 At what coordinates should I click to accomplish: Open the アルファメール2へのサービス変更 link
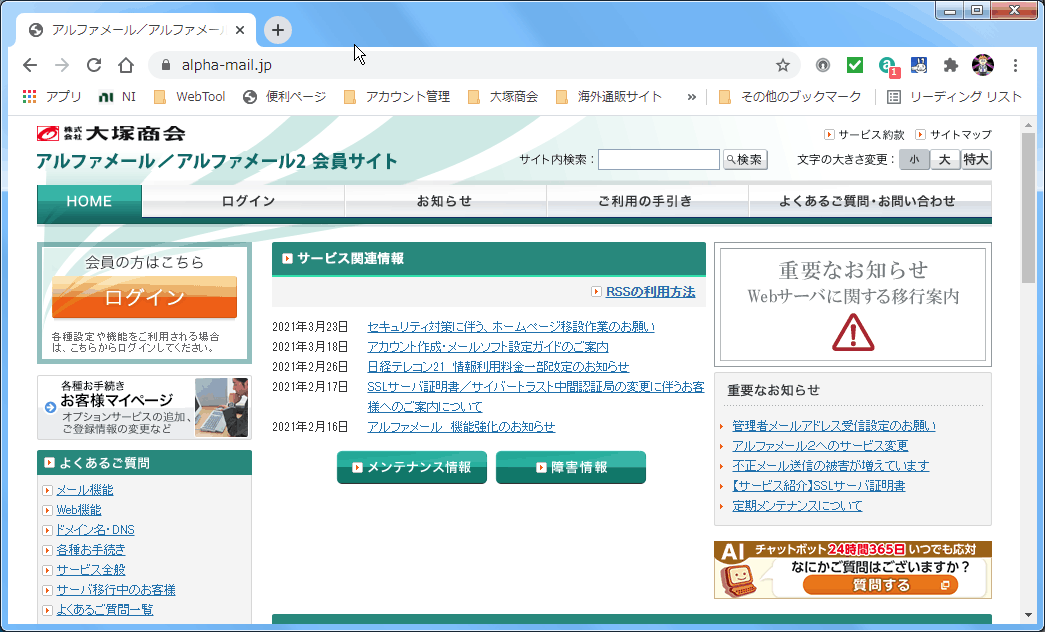click(x=820, y=446)
